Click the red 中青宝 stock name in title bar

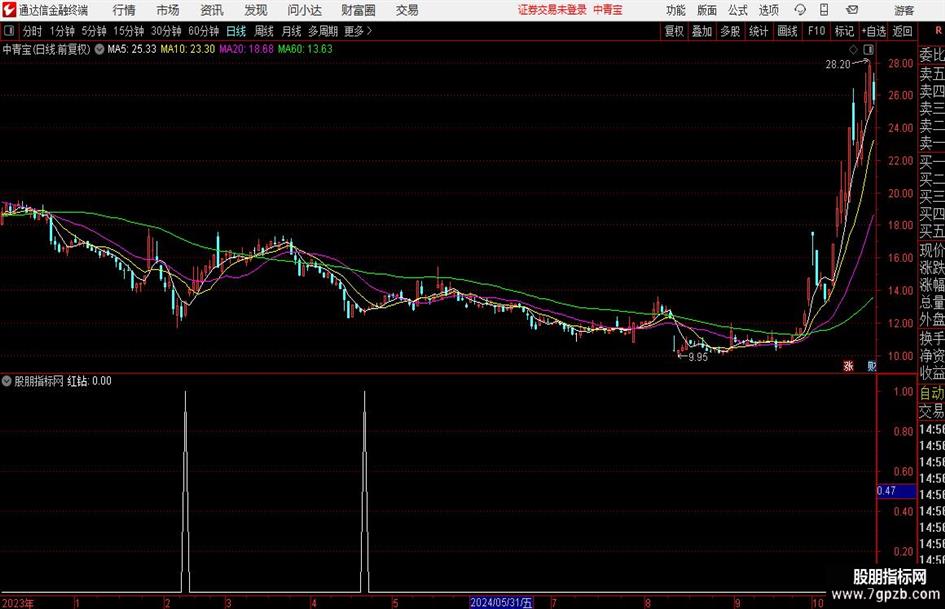(x=608, y=10)
